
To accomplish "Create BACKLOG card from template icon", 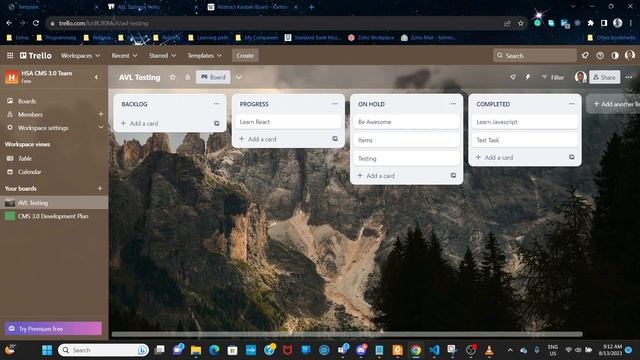I will pyautogui.click(x=217, y=123).
